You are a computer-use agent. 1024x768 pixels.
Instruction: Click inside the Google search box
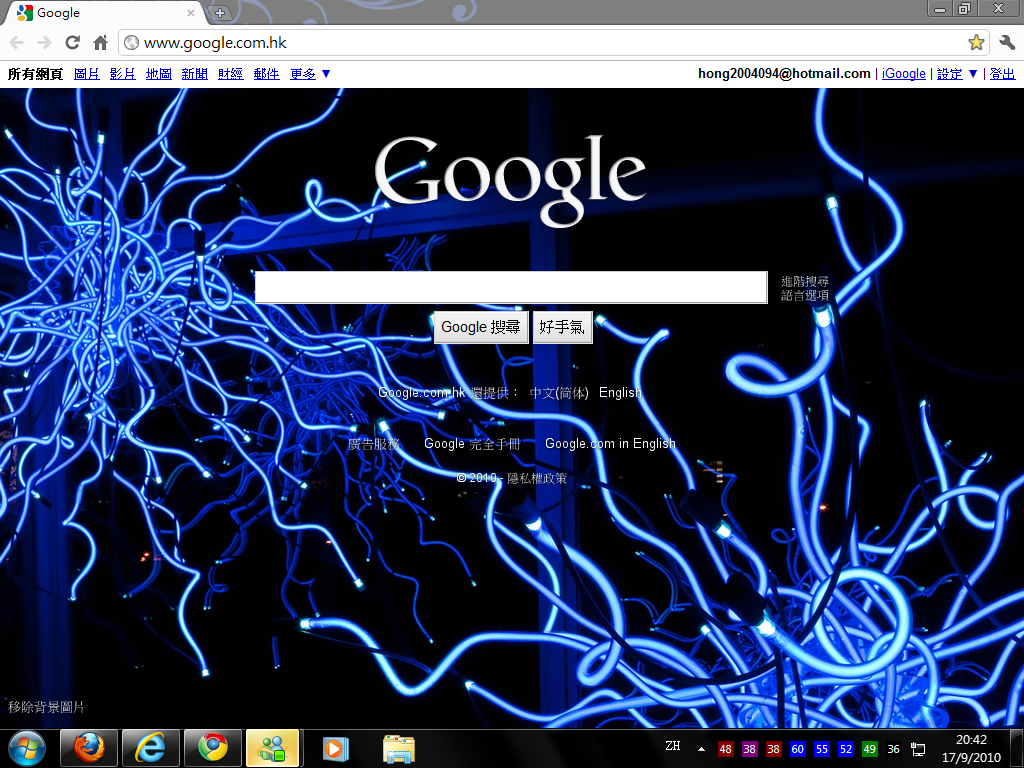(x=510, y=287)
